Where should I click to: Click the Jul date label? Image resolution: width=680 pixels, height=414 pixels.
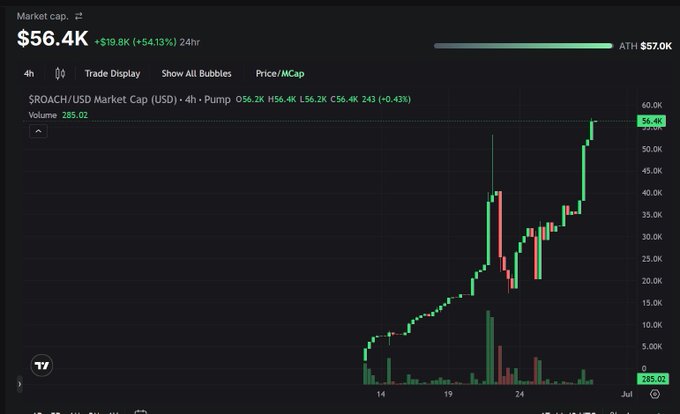click(627, 394)
